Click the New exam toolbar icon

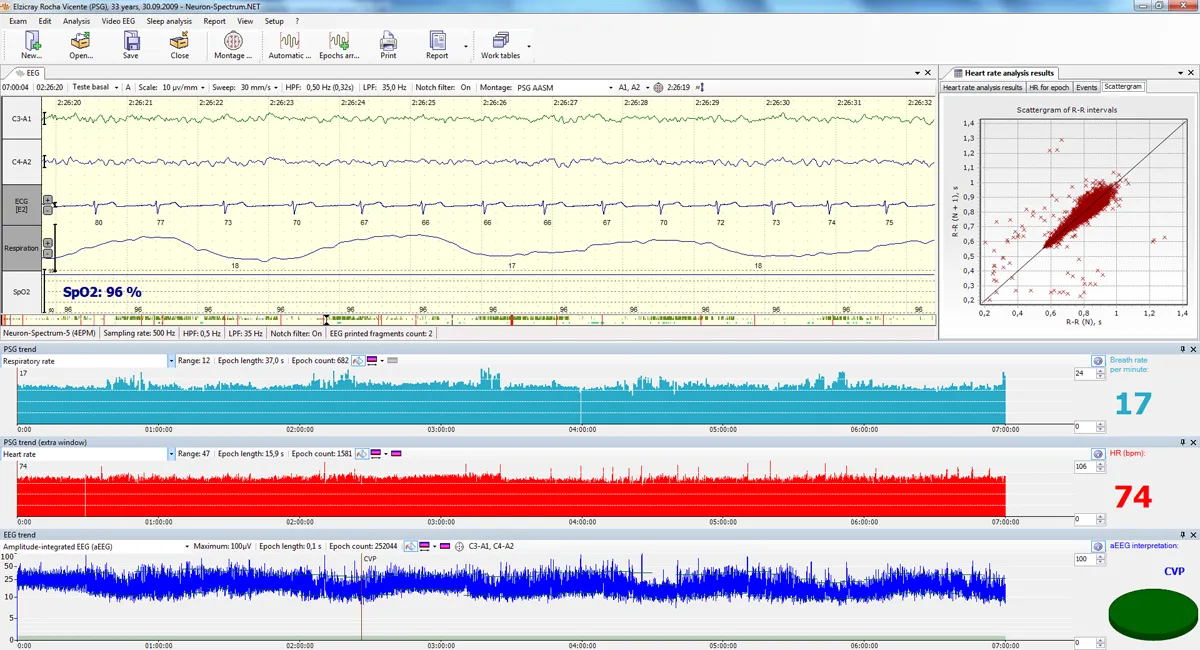(32, 42)
